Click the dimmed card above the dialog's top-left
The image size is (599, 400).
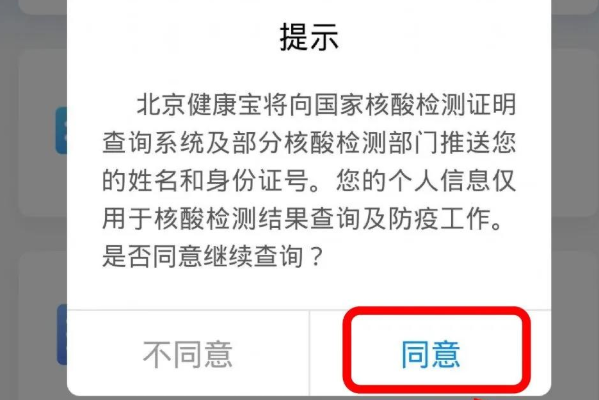pos(43,7)
